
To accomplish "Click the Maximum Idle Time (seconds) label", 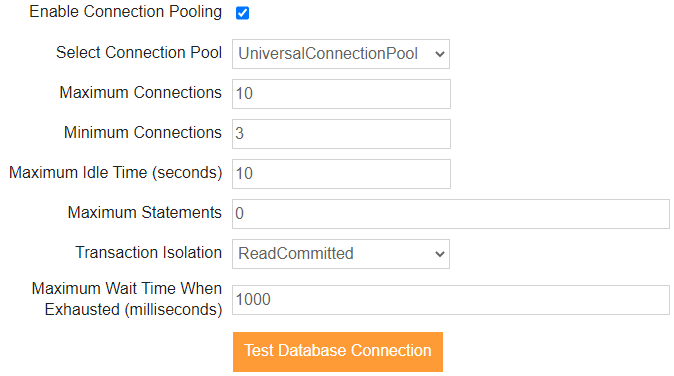I will coord(116,172).
